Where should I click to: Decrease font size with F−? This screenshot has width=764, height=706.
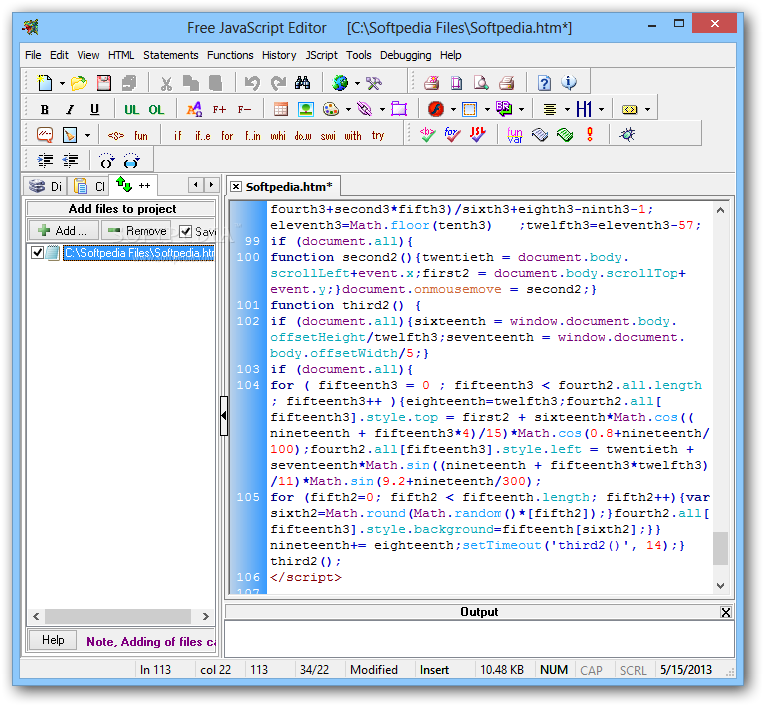coord(244,110)
